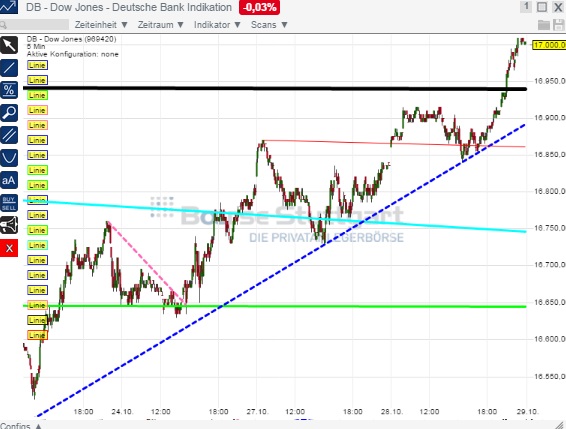The image size is (566, 429).
Task: Open the Scans dropdown
Action: 269,25
